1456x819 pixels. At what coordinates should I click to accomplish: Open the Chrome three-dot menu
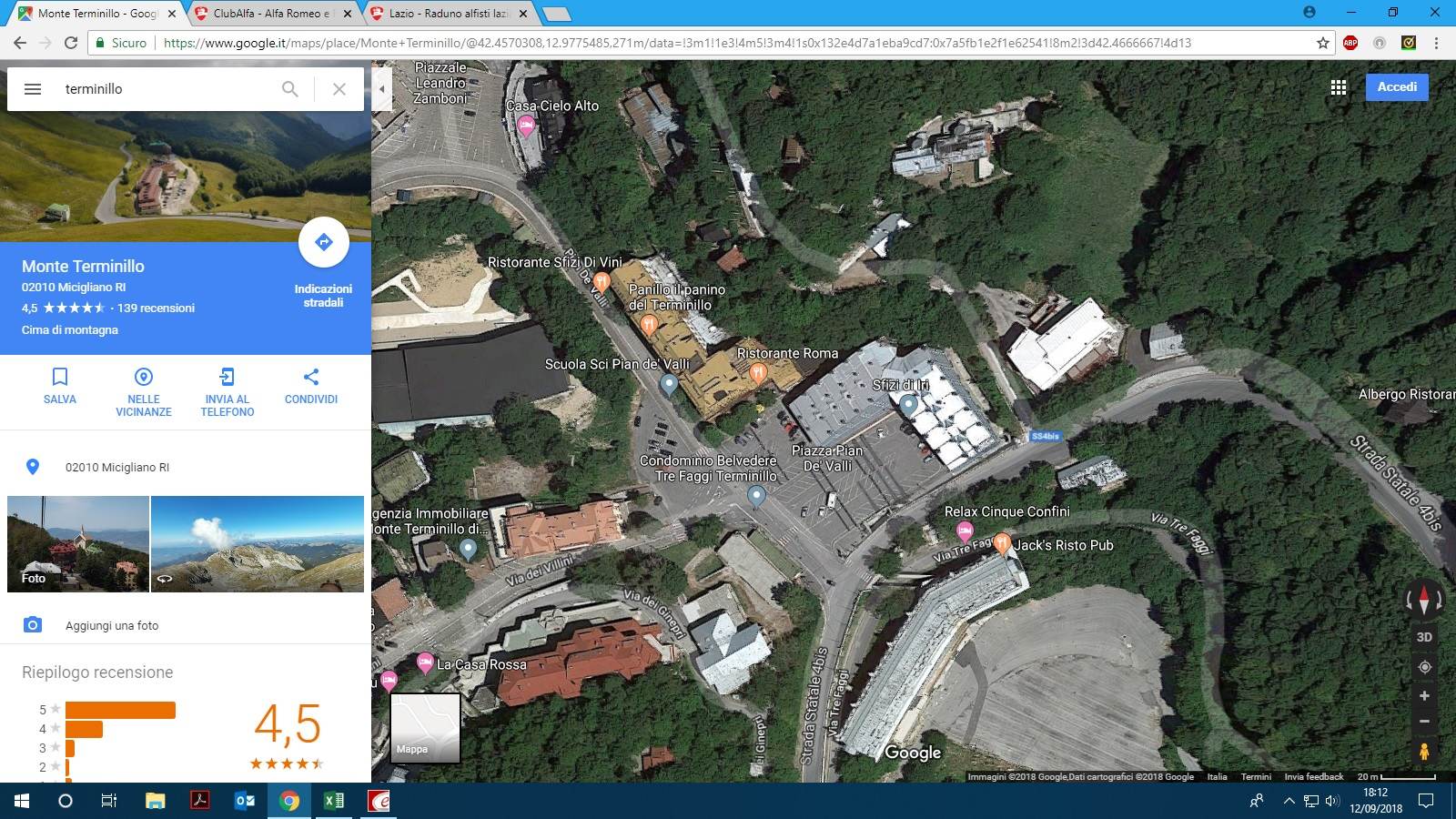(x=1437, y=43)
